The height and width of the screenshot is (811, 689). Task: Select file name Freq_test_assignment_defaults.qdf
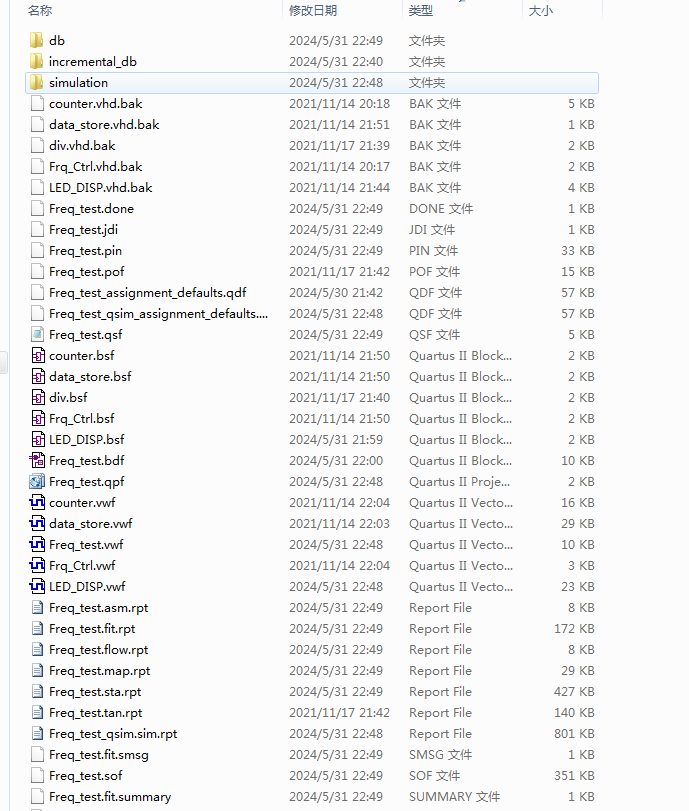[148, 293]
